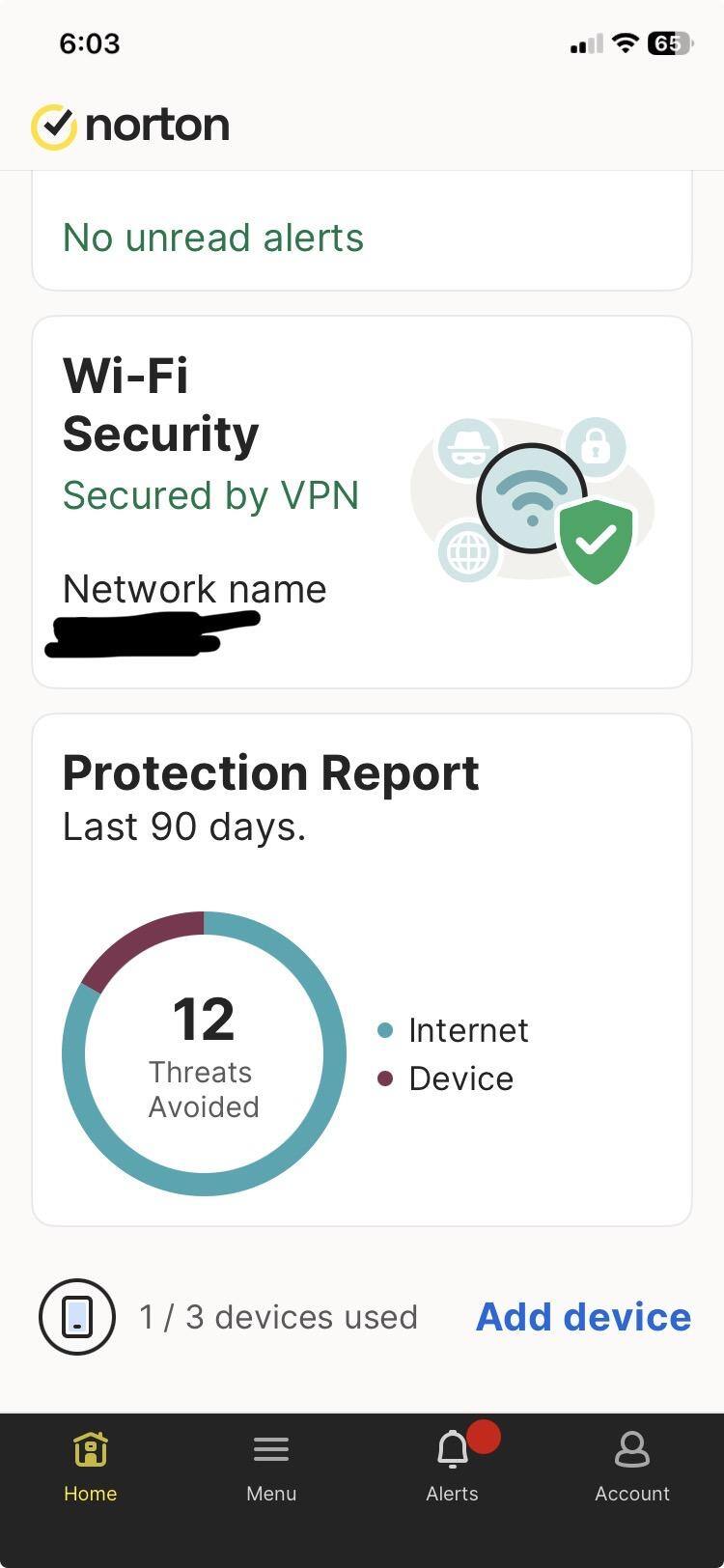Tap the Wi-Fi signal circle icon
Screen dimensions: 724x1568
[x=531, y=497]
